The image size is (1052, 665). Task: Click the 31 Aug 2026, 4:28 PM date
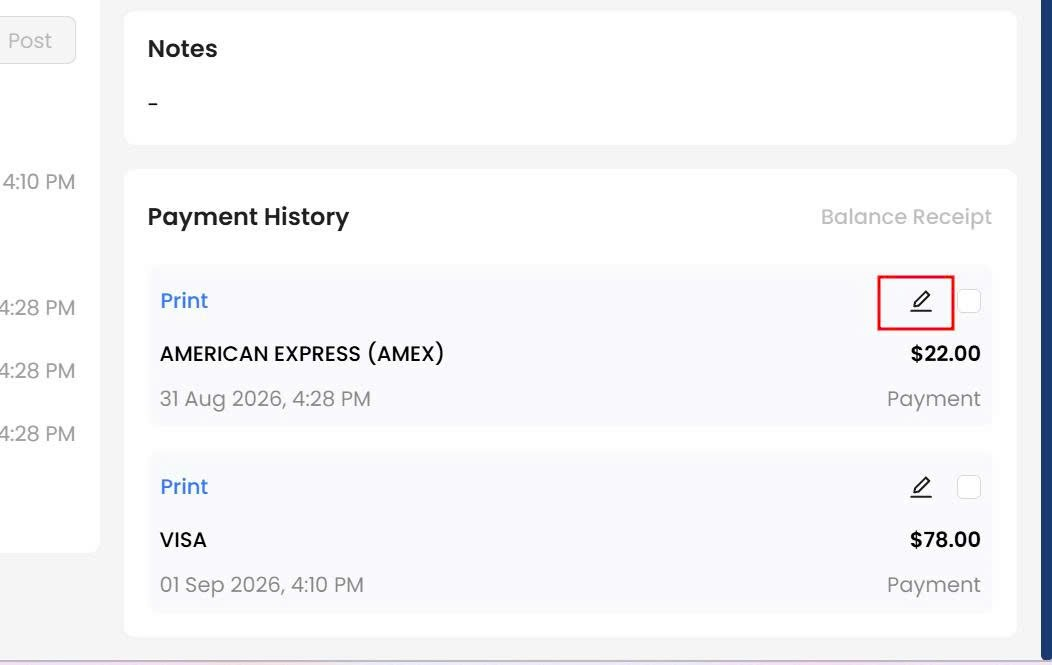[x=265, y=399]
